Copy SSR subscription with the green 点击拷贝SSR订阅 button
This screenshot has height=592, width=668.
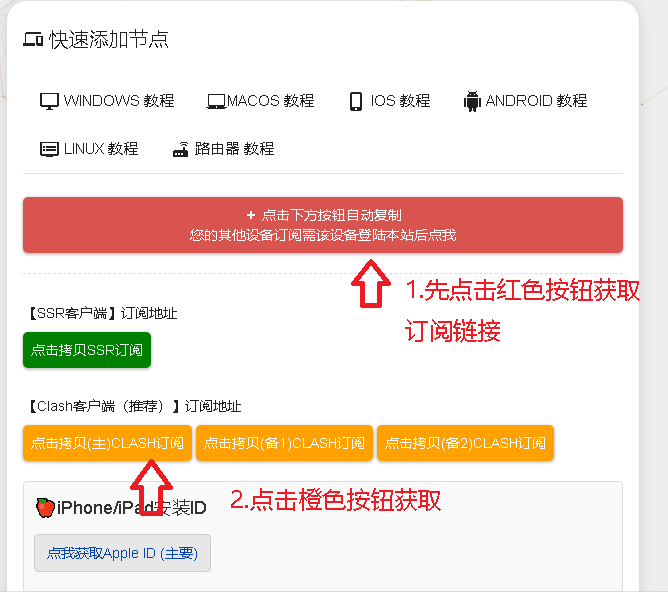(87, 350)
